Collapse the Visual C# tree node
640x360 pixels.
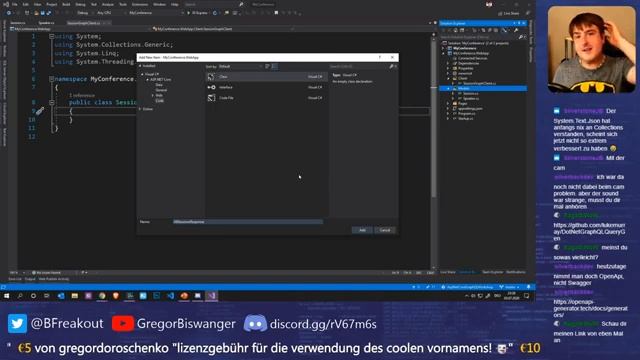142,74
